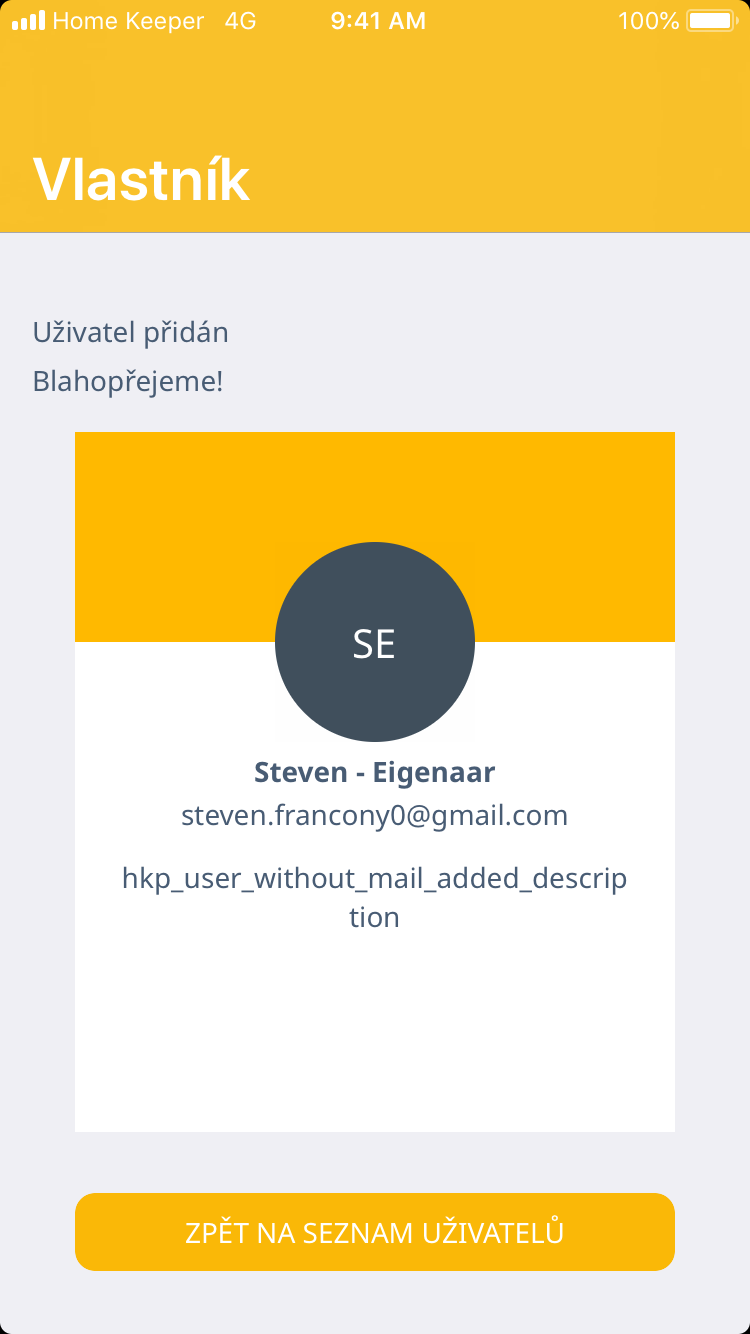Tap the gray background right of Blahopřejeme!
This screenshot has height=1334, width=750.
(480, 381)
